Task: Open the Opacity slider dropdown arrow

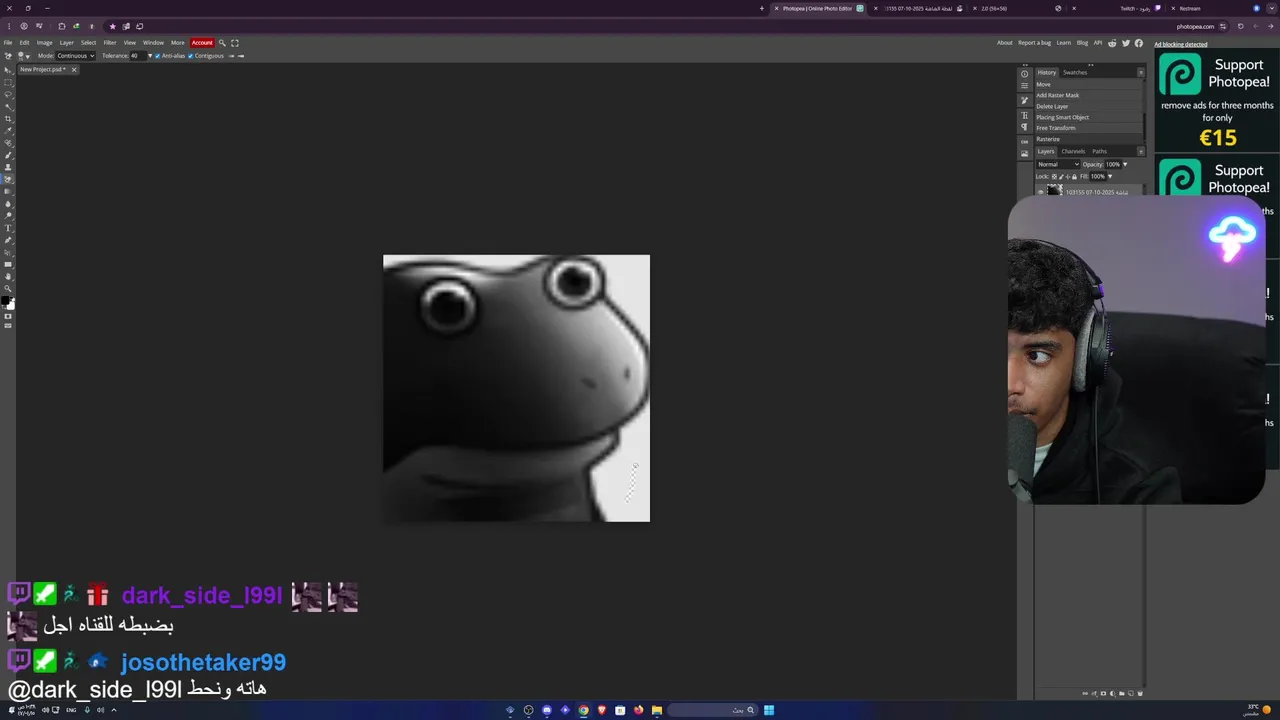Action: 1125,164
